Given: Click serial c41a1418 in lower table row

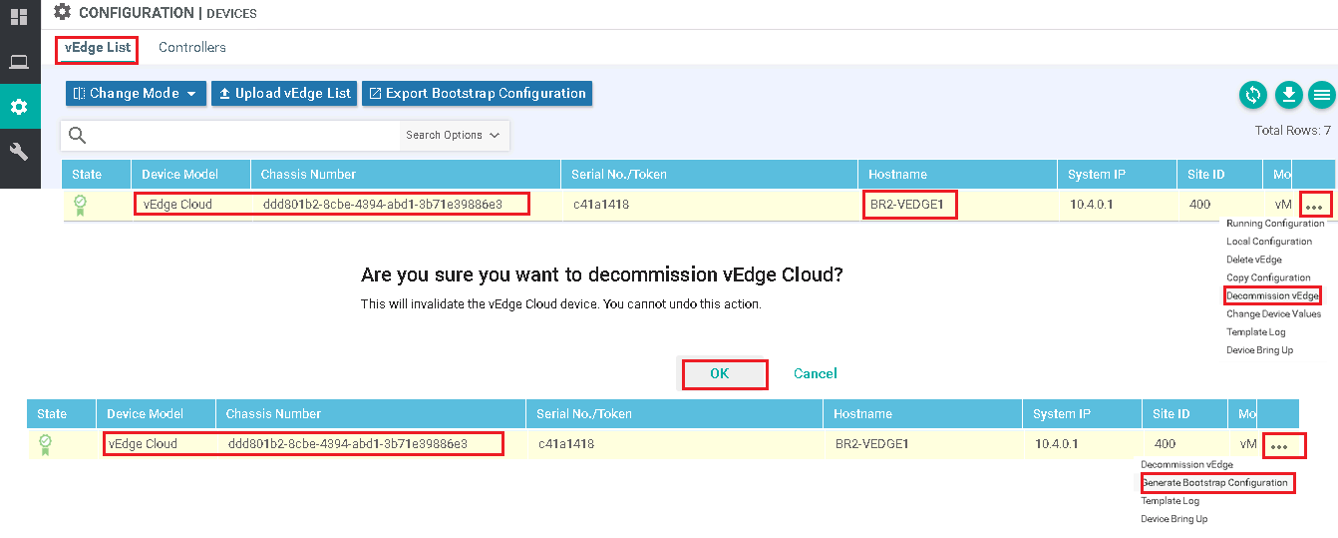Looking at the screenshot, I should click(566, 444).
